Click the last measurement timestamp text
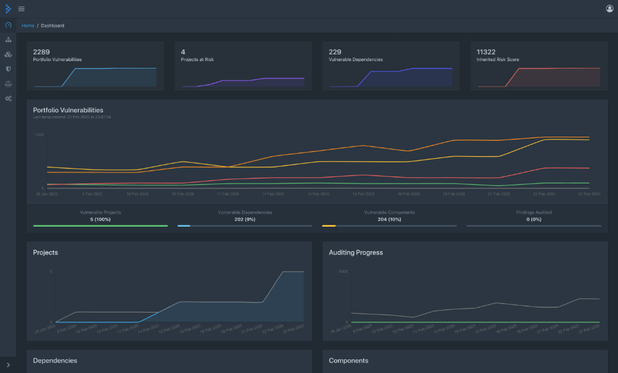This screenshot has height=373, width=618. click(x=72, y=117)
